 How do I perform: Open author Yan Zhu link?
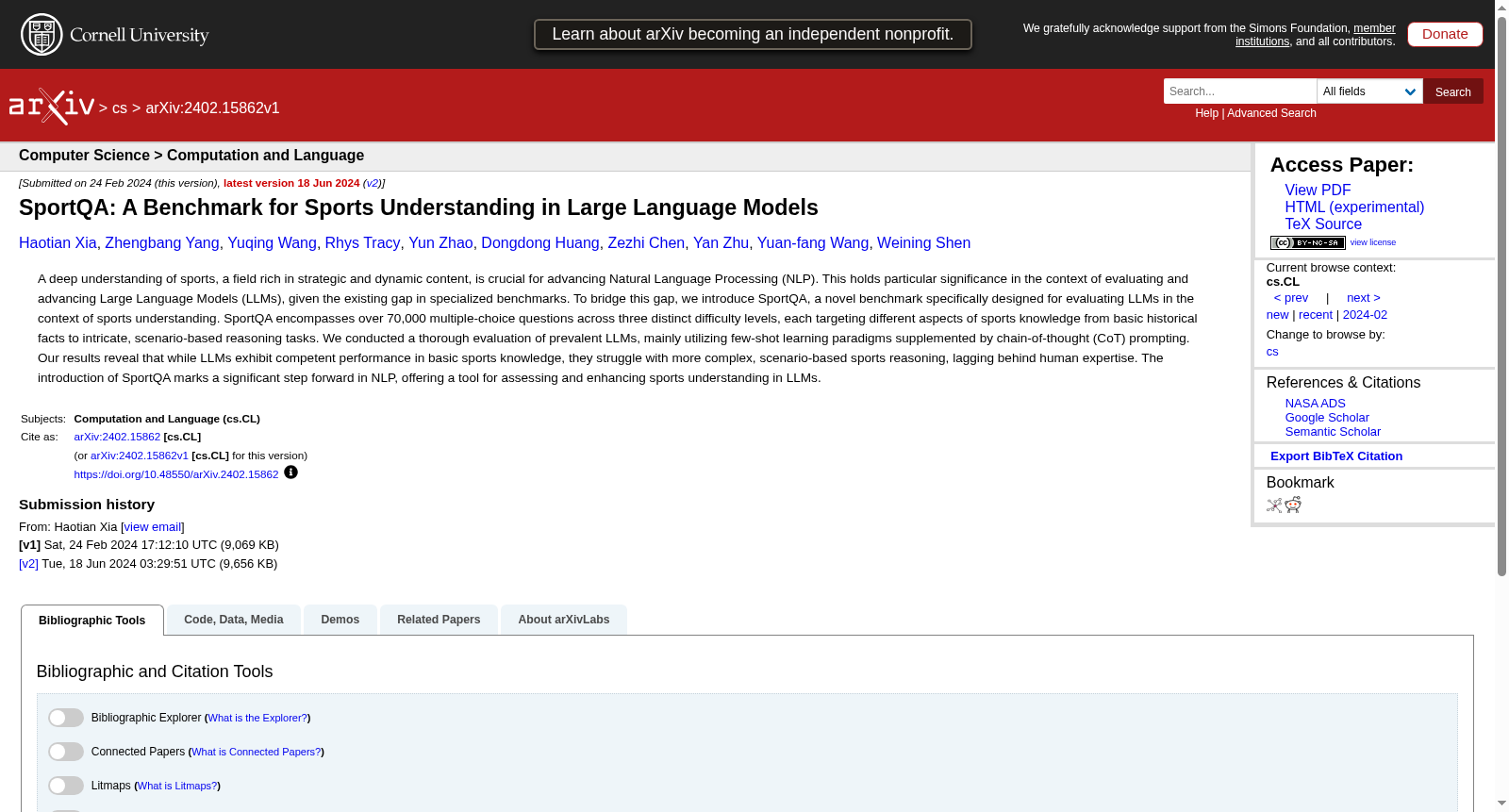721,243
